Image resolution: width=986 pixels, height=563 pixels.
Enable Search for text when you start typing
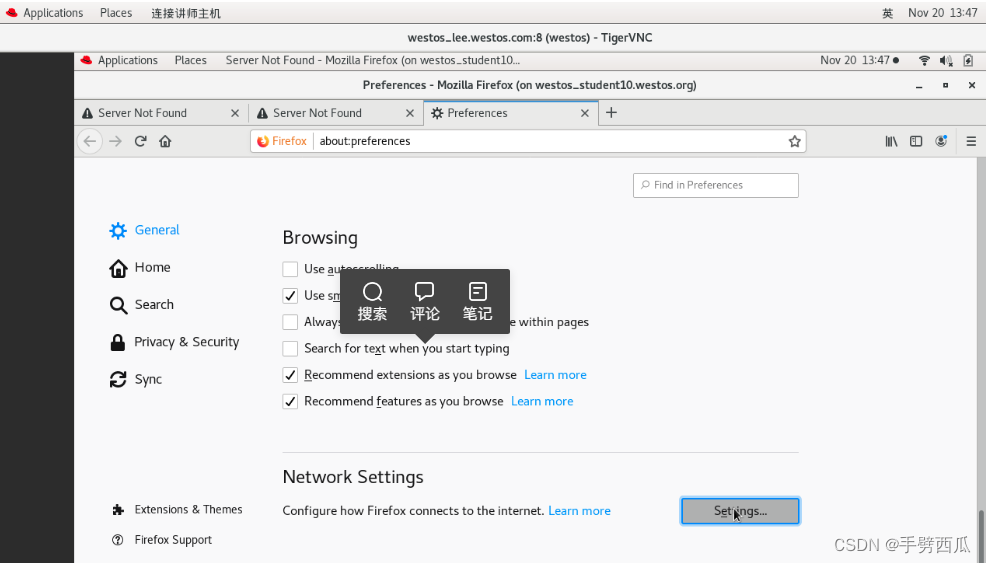[290, 348]
